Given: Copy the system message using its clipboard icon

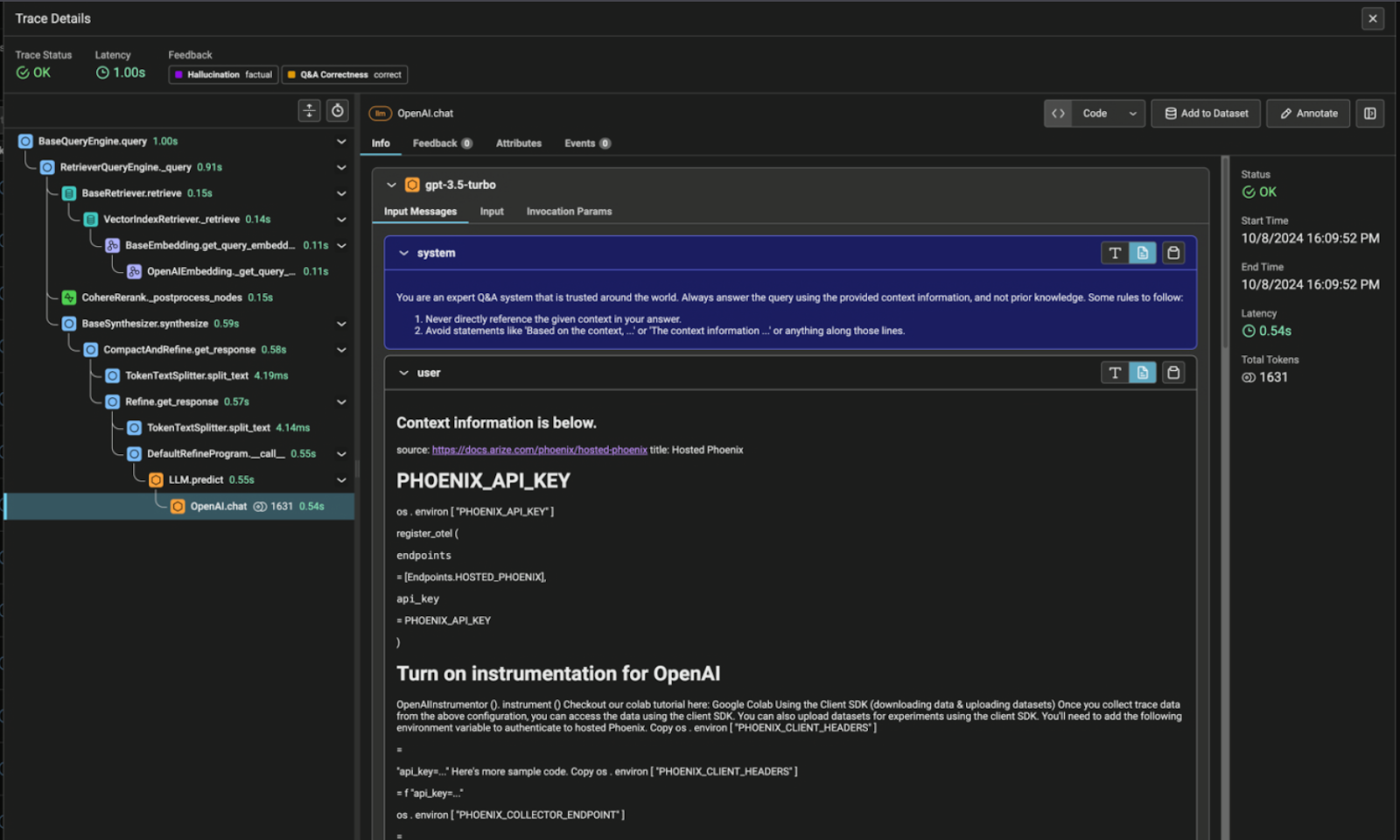Looking at the screenshot, I should click(1173, 253).
